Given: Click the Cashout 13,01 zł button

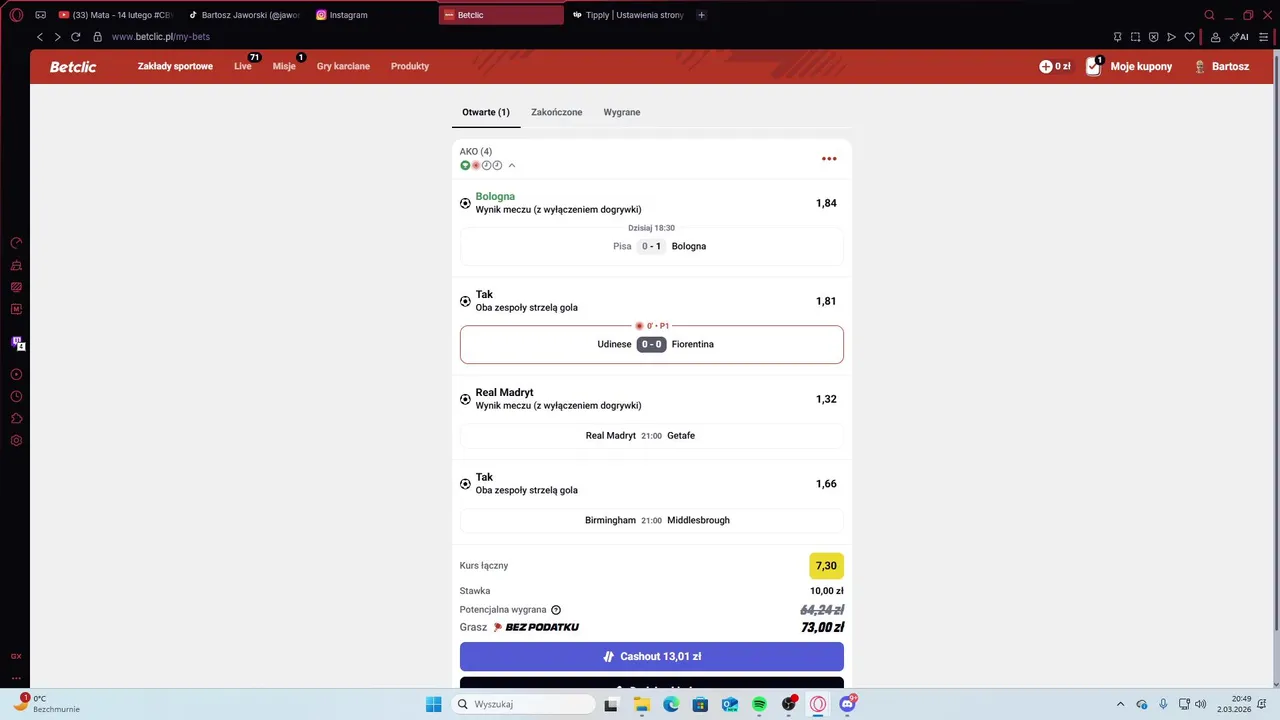Looking at the screenshot, I should click(x=652, y=657).
